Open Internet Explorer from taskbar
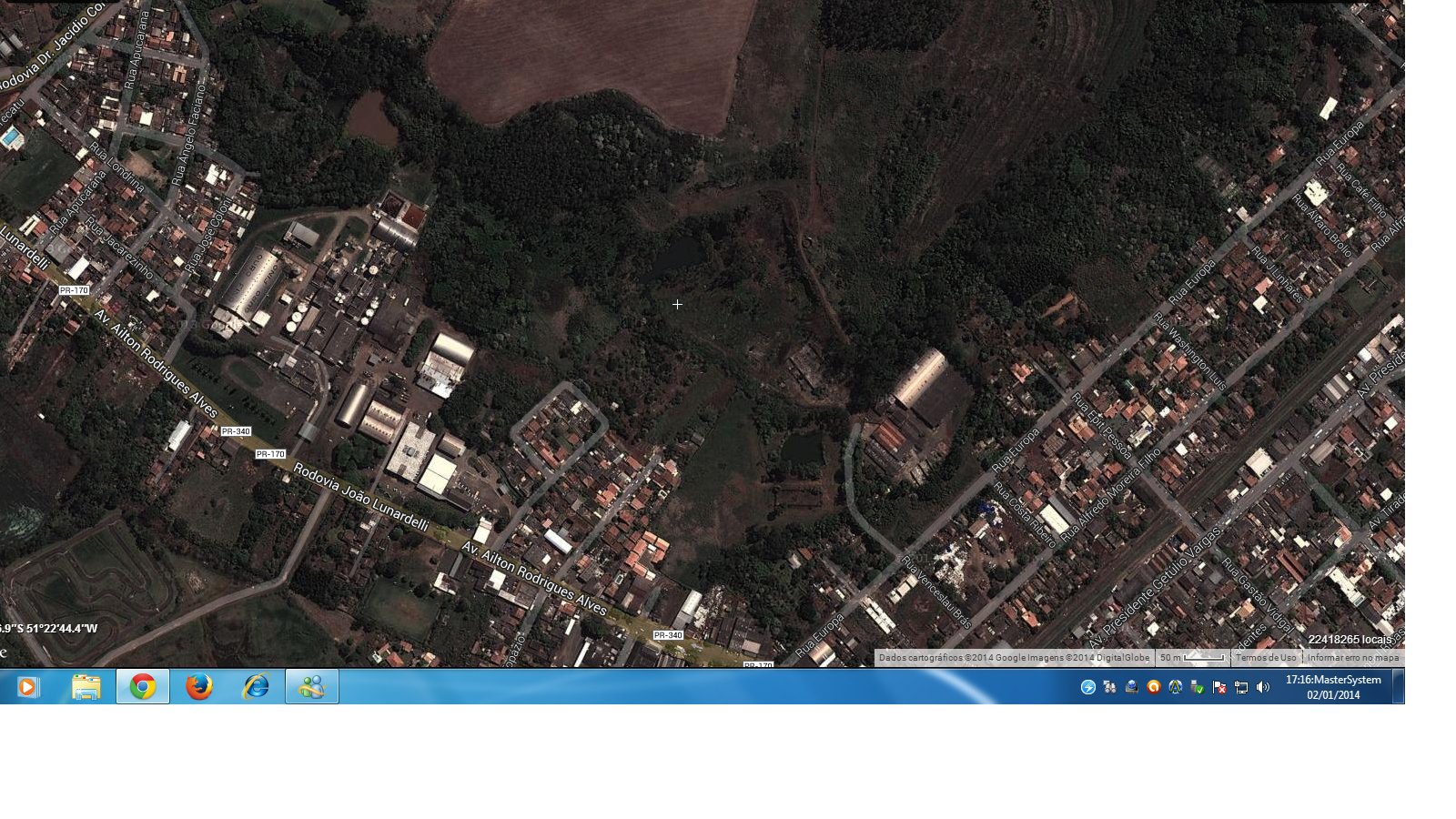This screenshot has width=1456, height=819. [256, 687]
